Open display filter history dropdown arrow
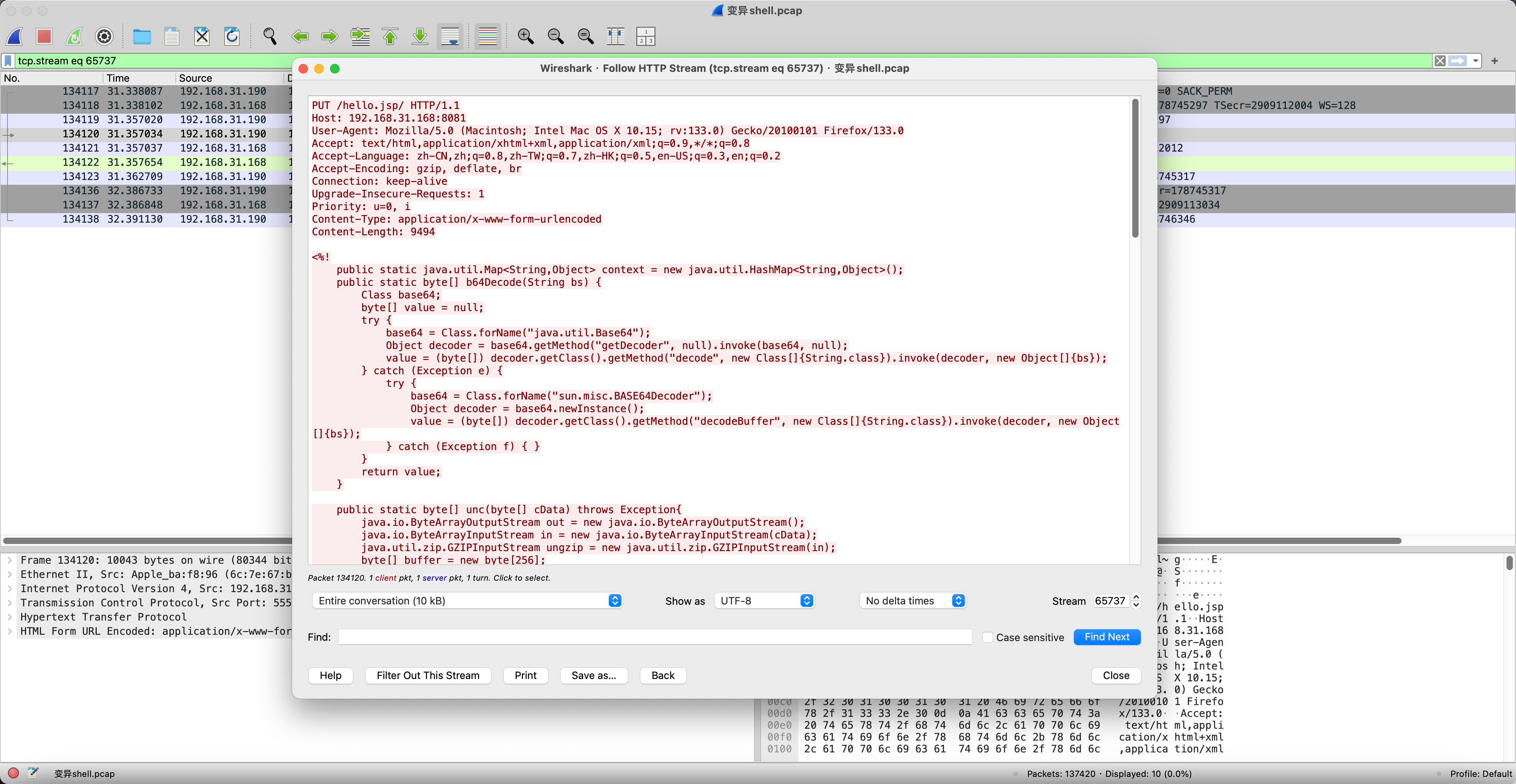The image size is (1516, 784). click(1475, 61)
